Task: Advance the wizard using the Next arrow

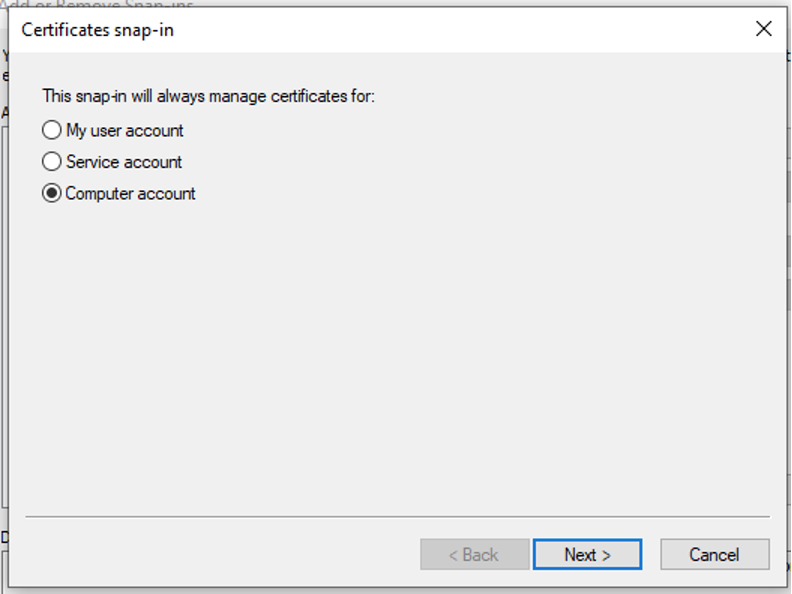Action: 587,555
